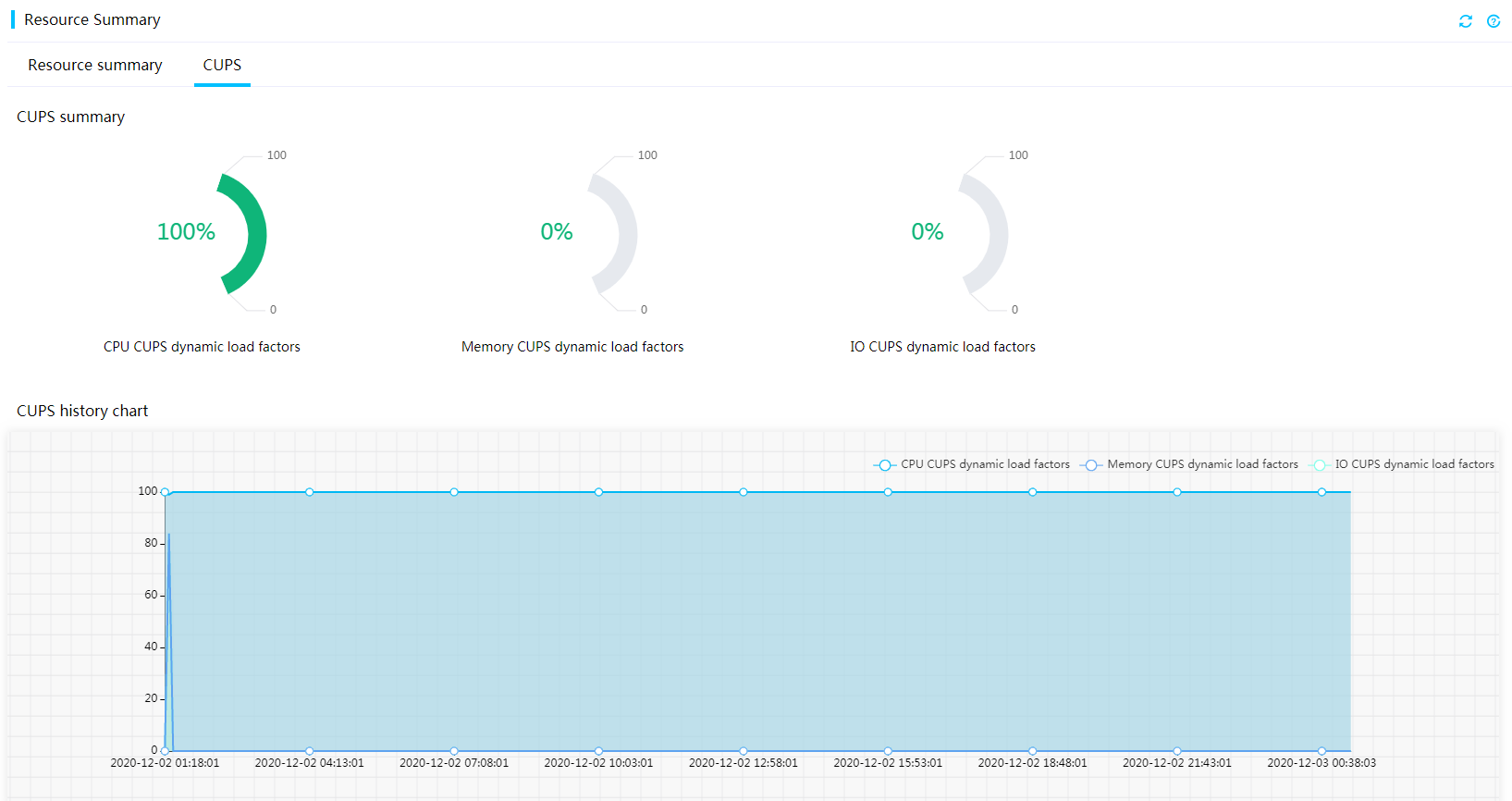1512x801 pixels.
Task: Click the CUPS history chart heading
Action: [x=82, y=411]
